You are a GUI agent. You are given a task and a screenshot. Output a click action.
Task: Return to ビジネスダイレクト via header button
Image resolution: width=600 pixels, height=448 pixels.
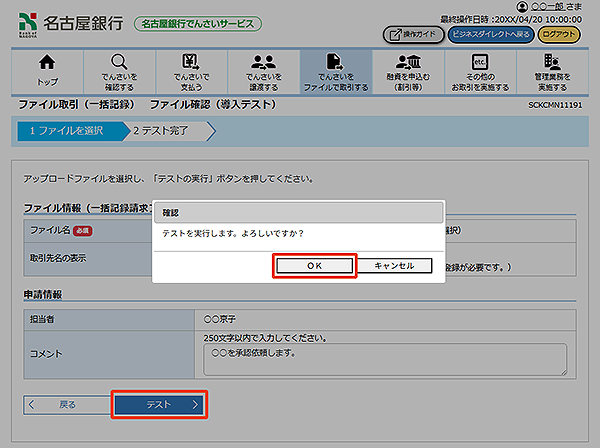490,34
